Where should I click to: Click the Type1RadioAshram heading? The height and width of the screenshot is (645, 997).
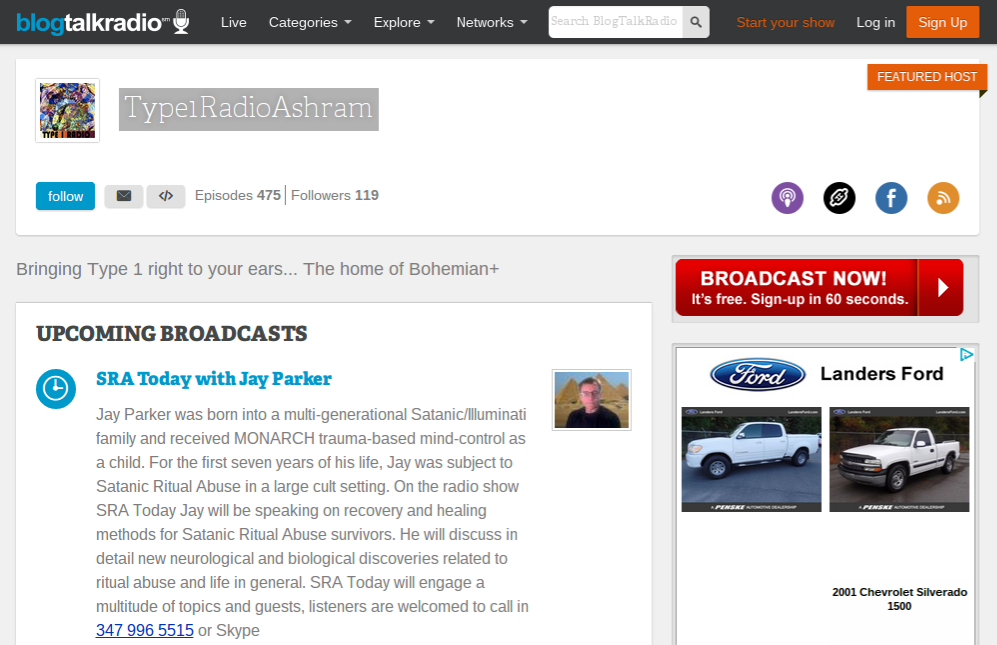(x=249, y=109)
